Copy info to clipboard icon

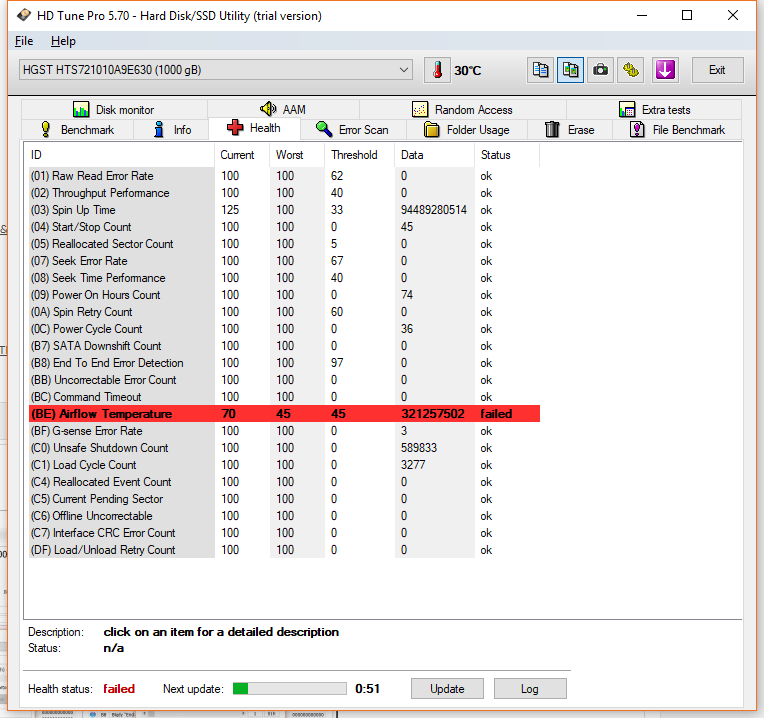point(540,70)
